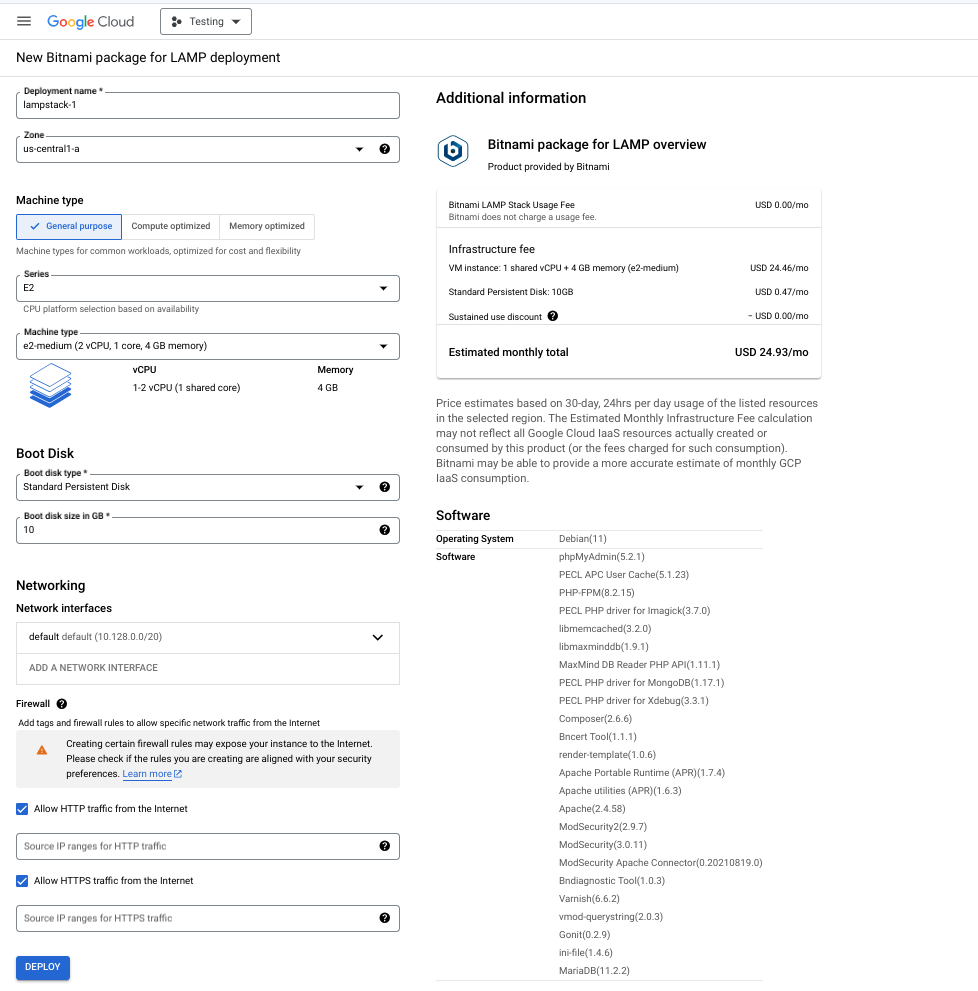This screenshot has height=991, width=978.
Task: Click the Zone help question mark icon
Action: click(384, 149)
